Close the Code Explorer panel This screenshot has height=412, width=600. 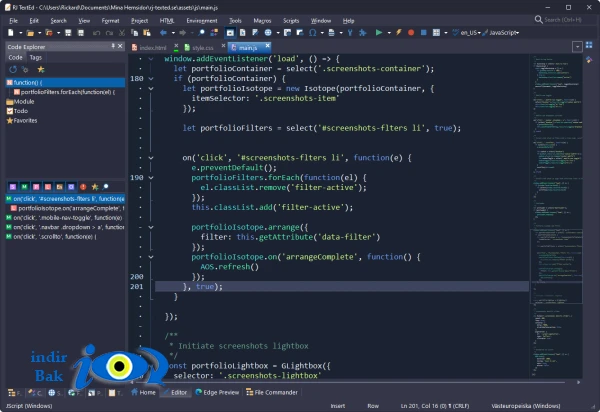coord(120,46)
